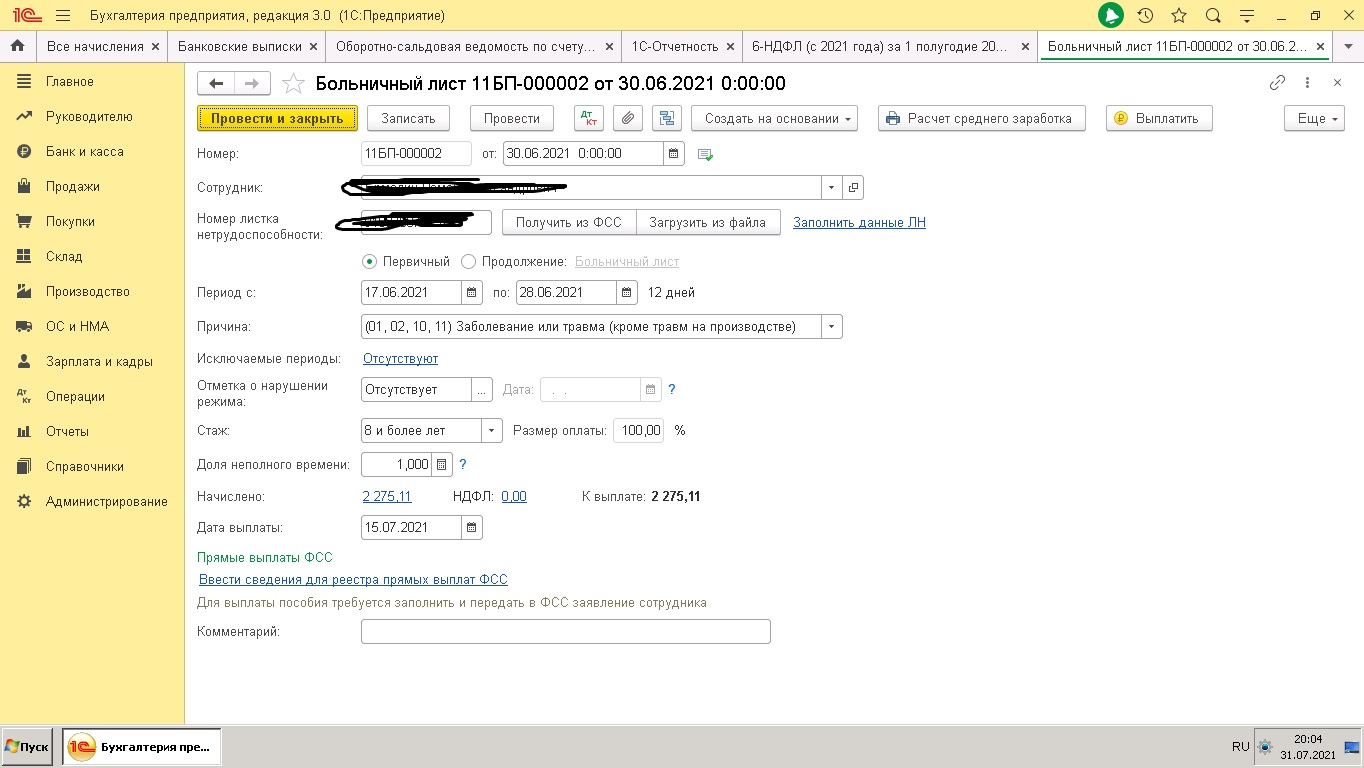Click the Выплатить button
The width and height of the screenshot is (1364, 768).
click(1160, 118)
